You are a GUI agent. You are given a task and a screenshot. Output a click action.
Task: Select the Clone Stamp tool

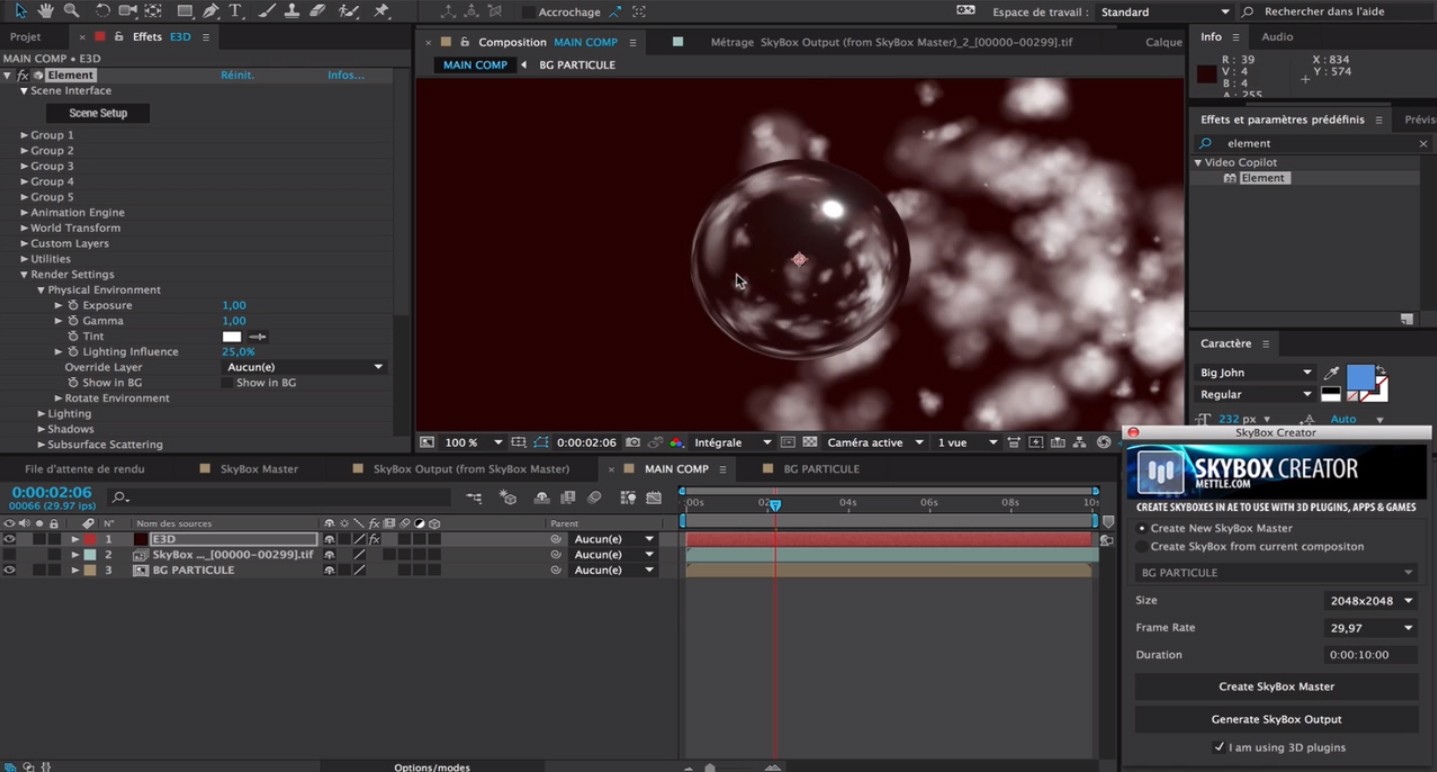point(292,11)
